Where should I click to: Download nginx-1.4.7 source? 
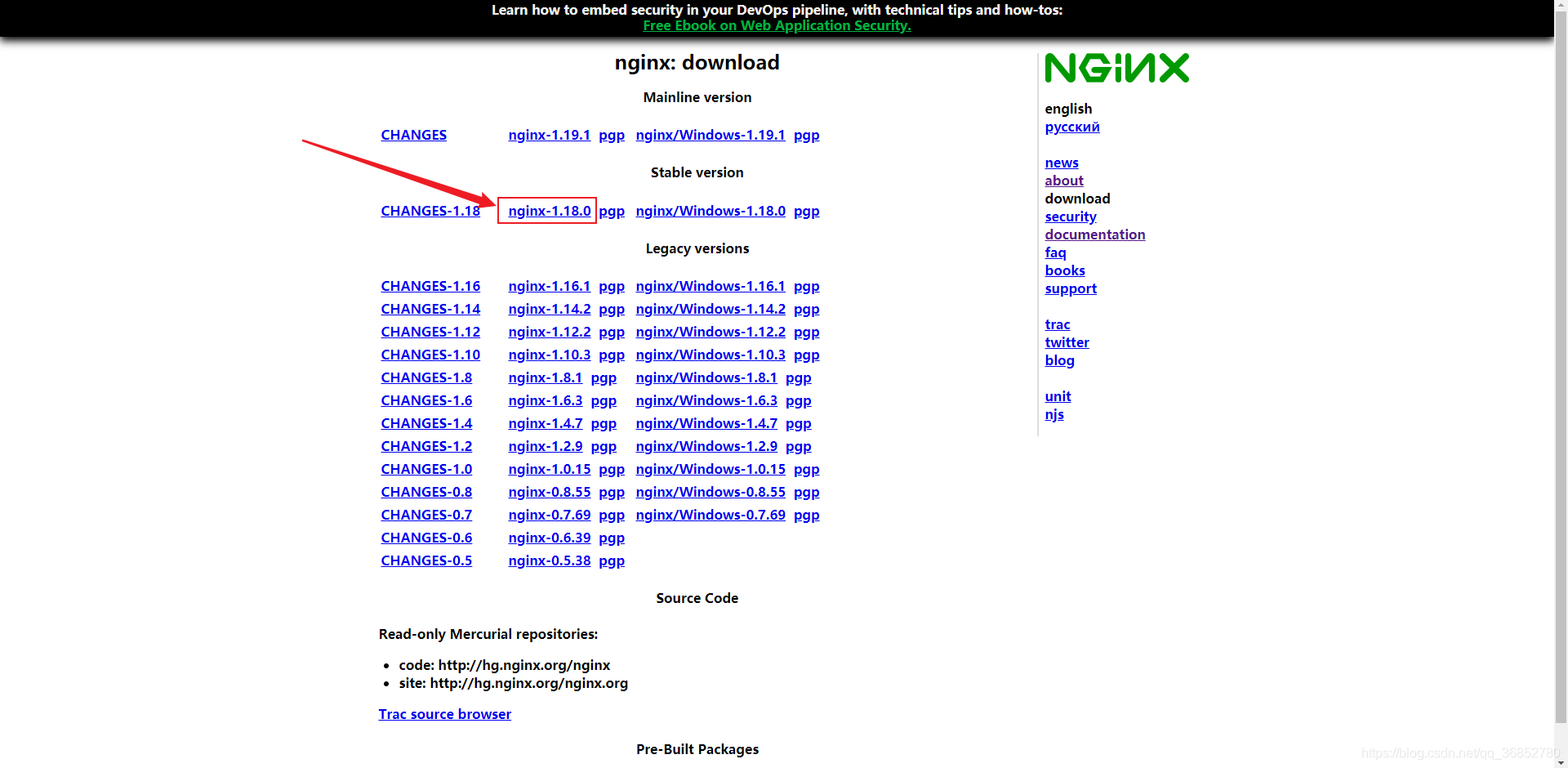pos(545,423)
